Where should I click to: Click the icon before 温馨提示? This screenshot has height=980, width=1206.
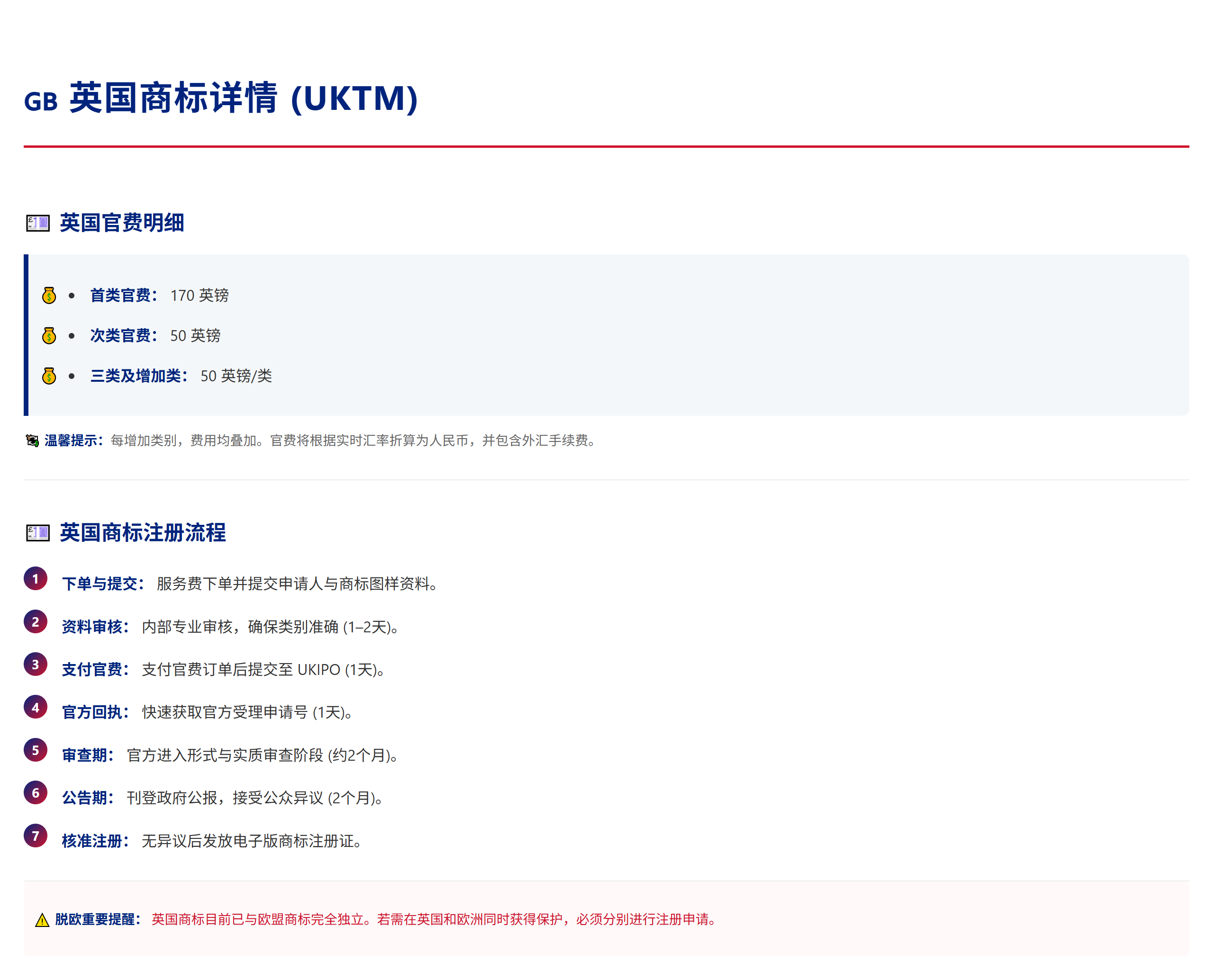tap(32, 441)
